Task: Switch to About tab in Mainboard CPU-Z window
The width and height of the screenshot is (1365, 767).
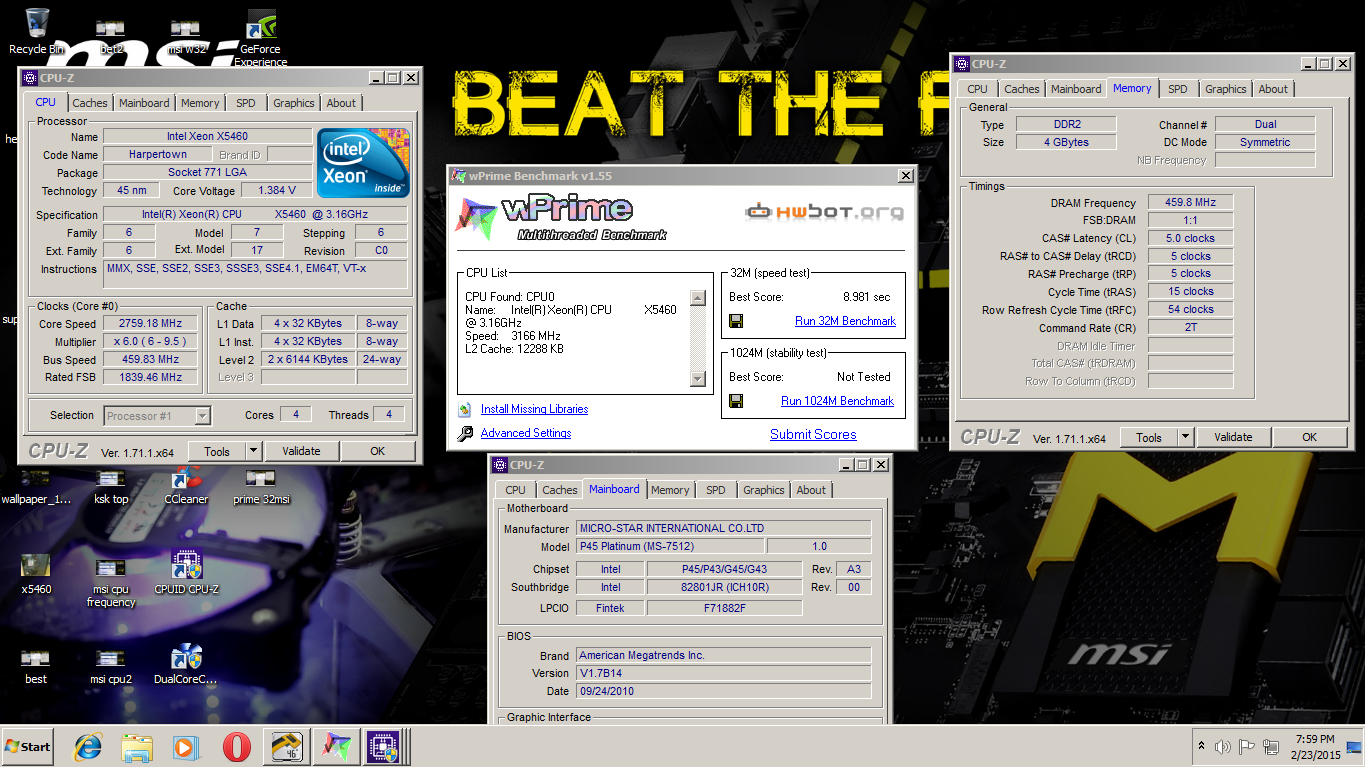Action: (811, 490)
